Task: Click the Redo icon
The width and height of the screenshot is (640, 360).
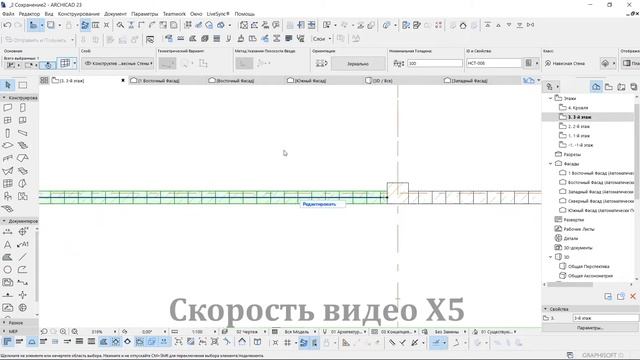Action: pyautogui.click(x=18, y=25)
